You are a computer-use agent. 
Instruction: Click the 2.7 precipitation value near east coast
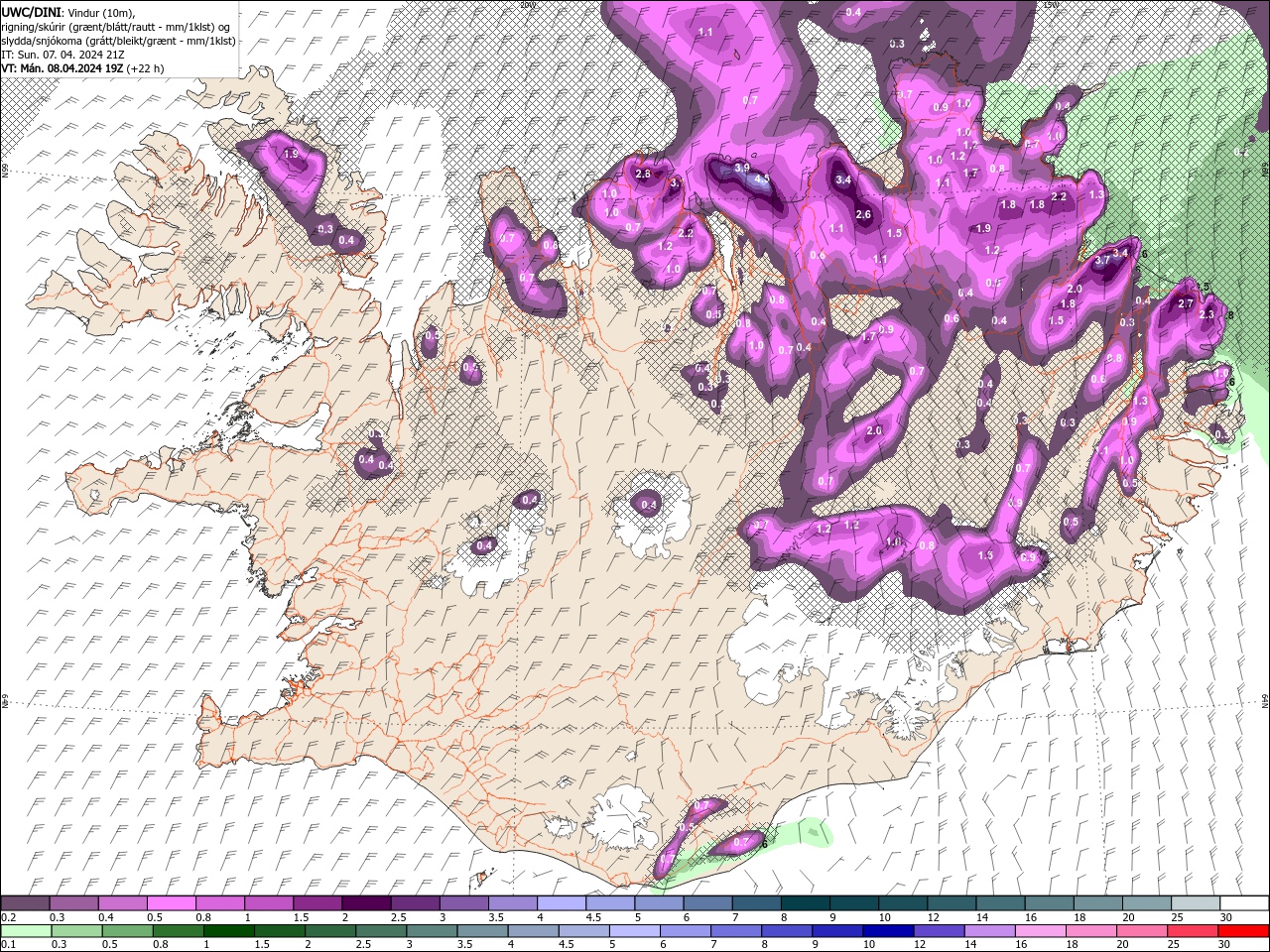[1185, 304]
